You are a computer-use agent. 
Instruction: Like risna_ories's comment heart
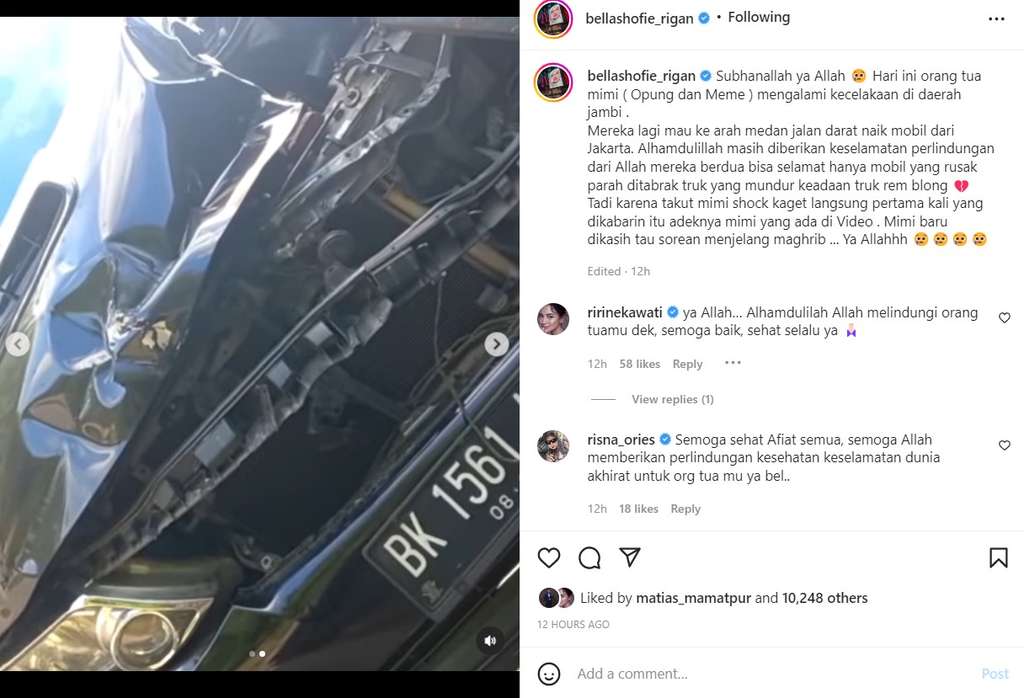tap(1004, 445)
